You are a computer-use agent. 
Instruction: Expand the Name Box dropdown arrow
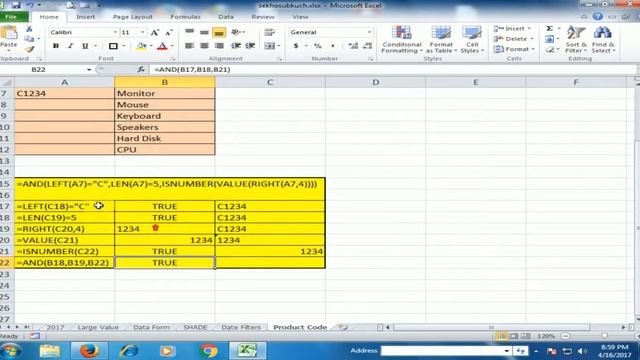[89, 70]
